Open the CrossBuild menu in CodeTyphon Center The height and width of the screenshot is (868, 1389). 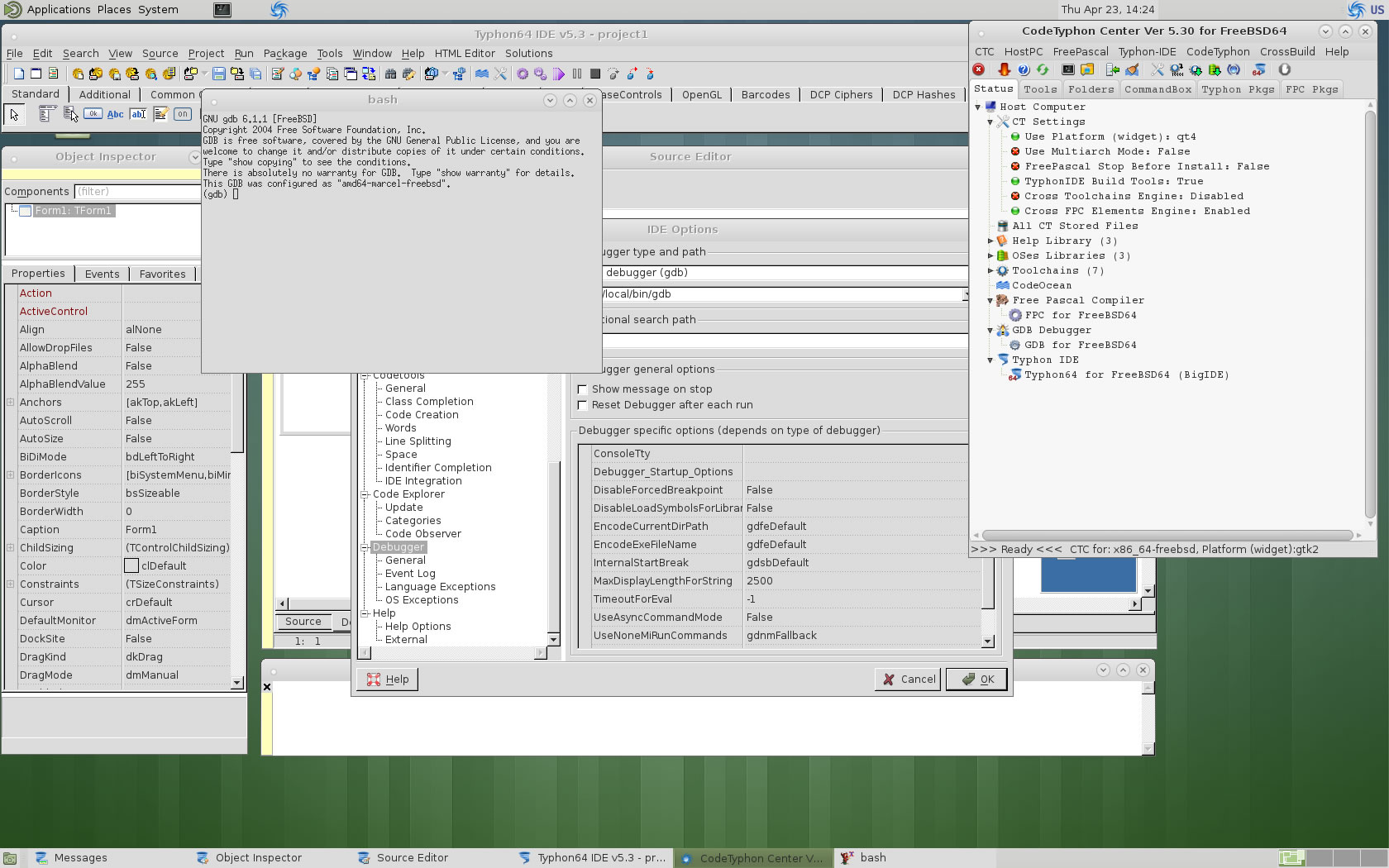click(x=1287, y=51)
